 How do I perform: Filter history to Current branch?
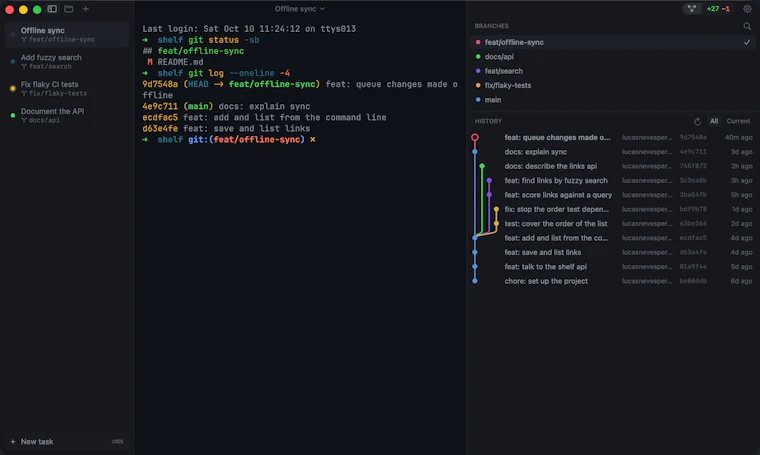[738, 121]
